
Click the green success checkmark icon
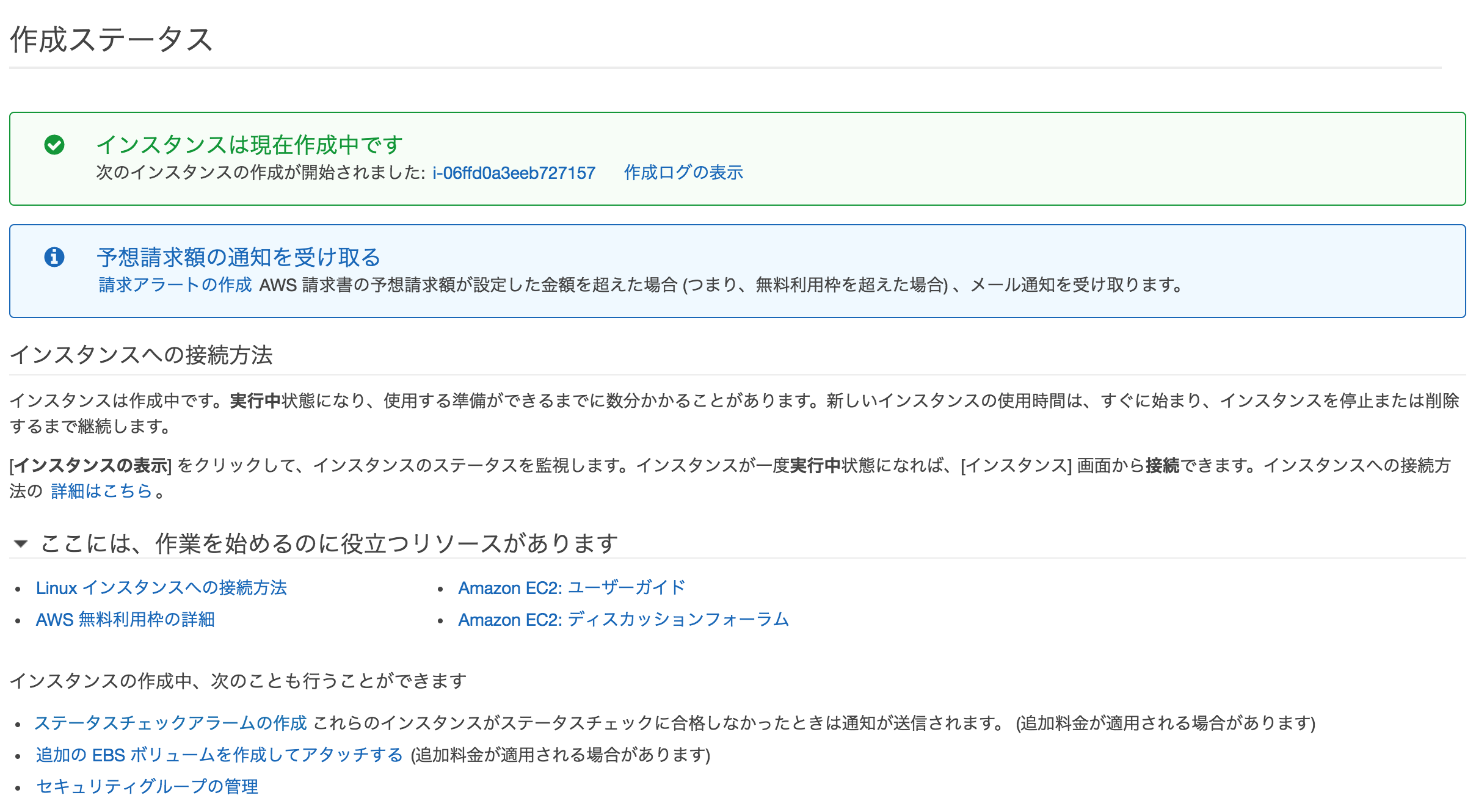coord(54,145)
